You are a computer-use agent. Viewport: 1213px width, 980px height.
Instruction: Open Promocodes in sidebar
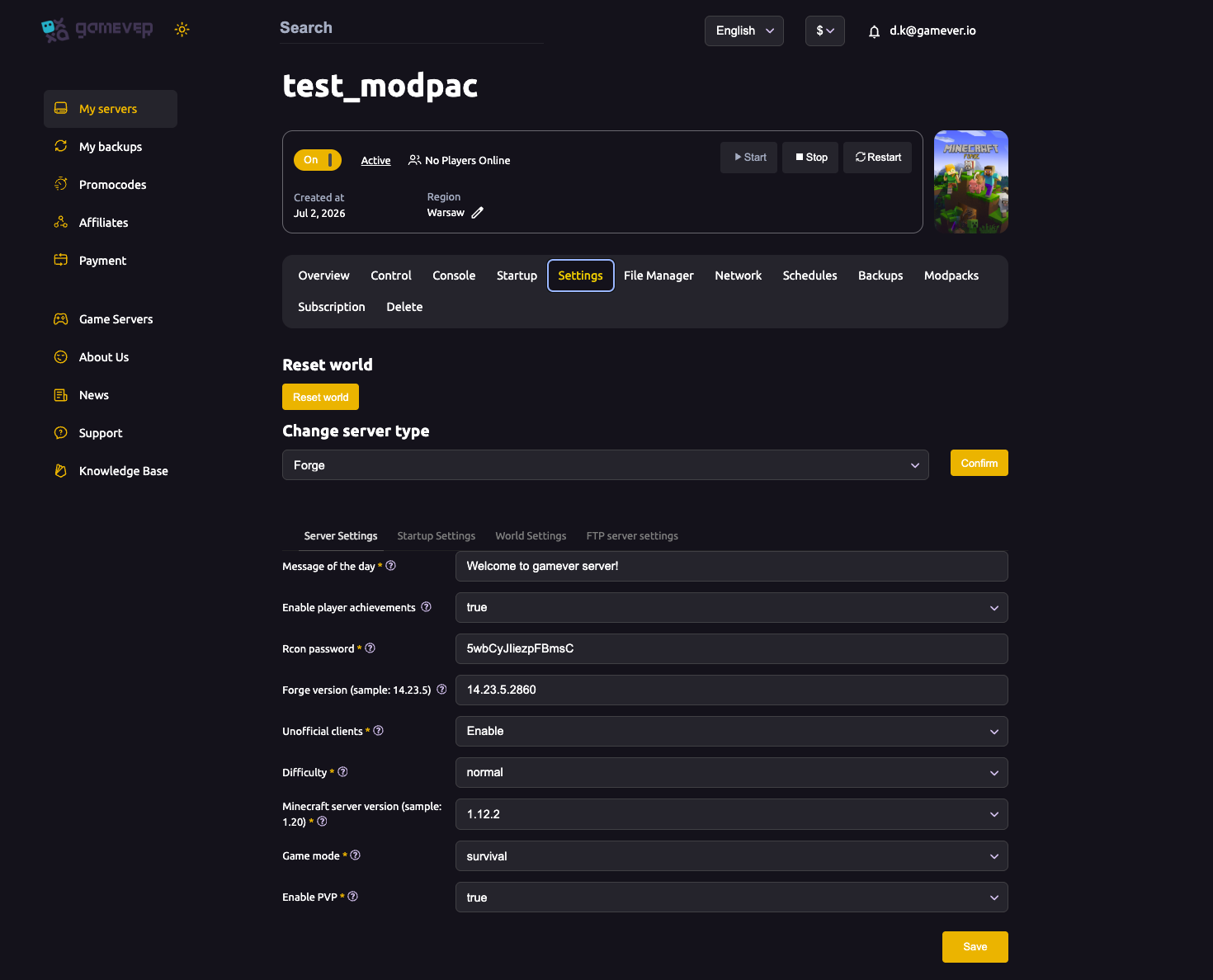pos(111,185)
